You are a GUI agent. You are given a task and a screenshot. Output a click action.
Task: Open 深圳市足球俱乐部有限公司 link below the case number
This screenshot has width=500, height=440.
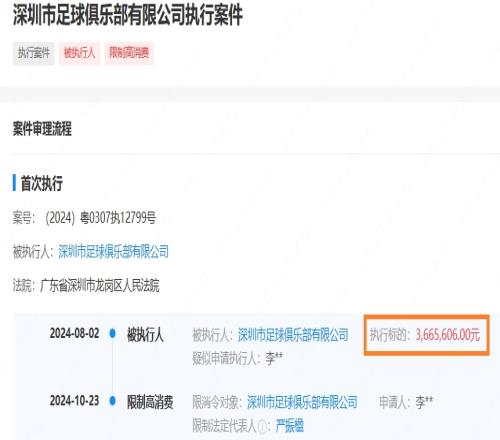(113, 252)
